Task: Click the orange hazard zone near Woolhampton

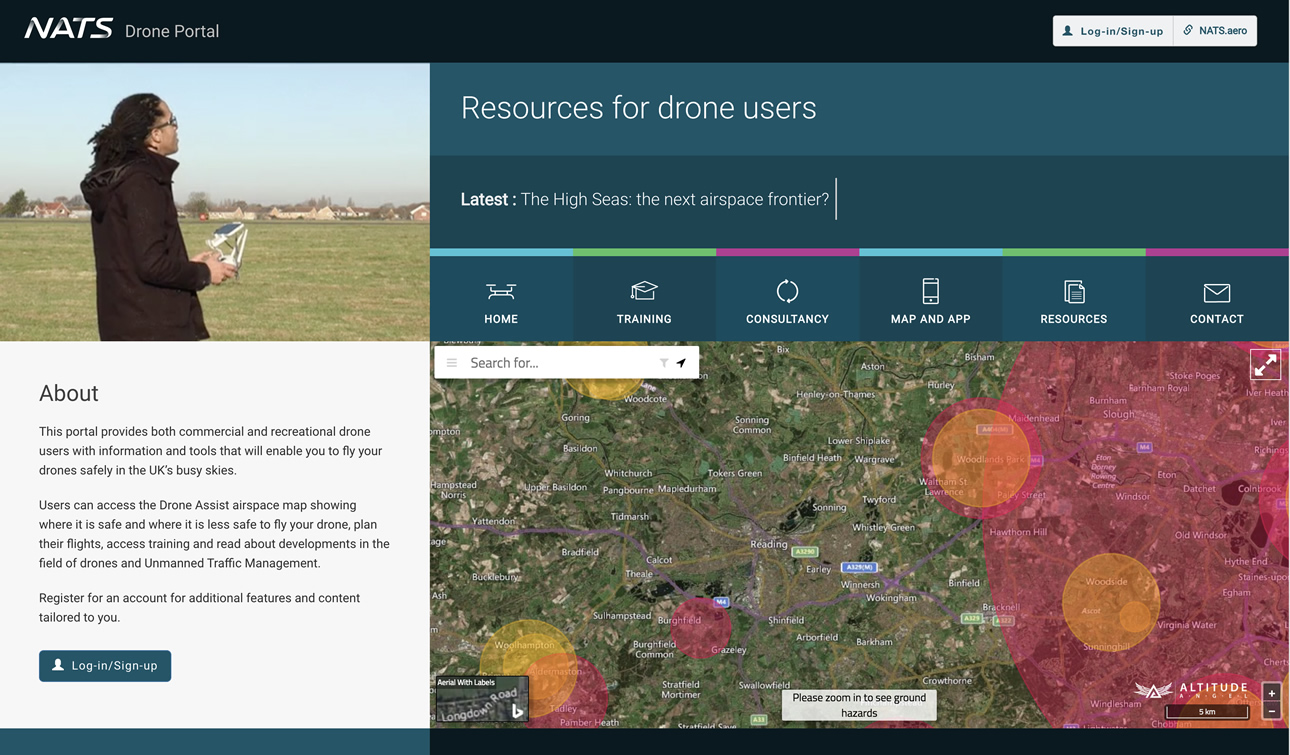Action: click(528, 666)
